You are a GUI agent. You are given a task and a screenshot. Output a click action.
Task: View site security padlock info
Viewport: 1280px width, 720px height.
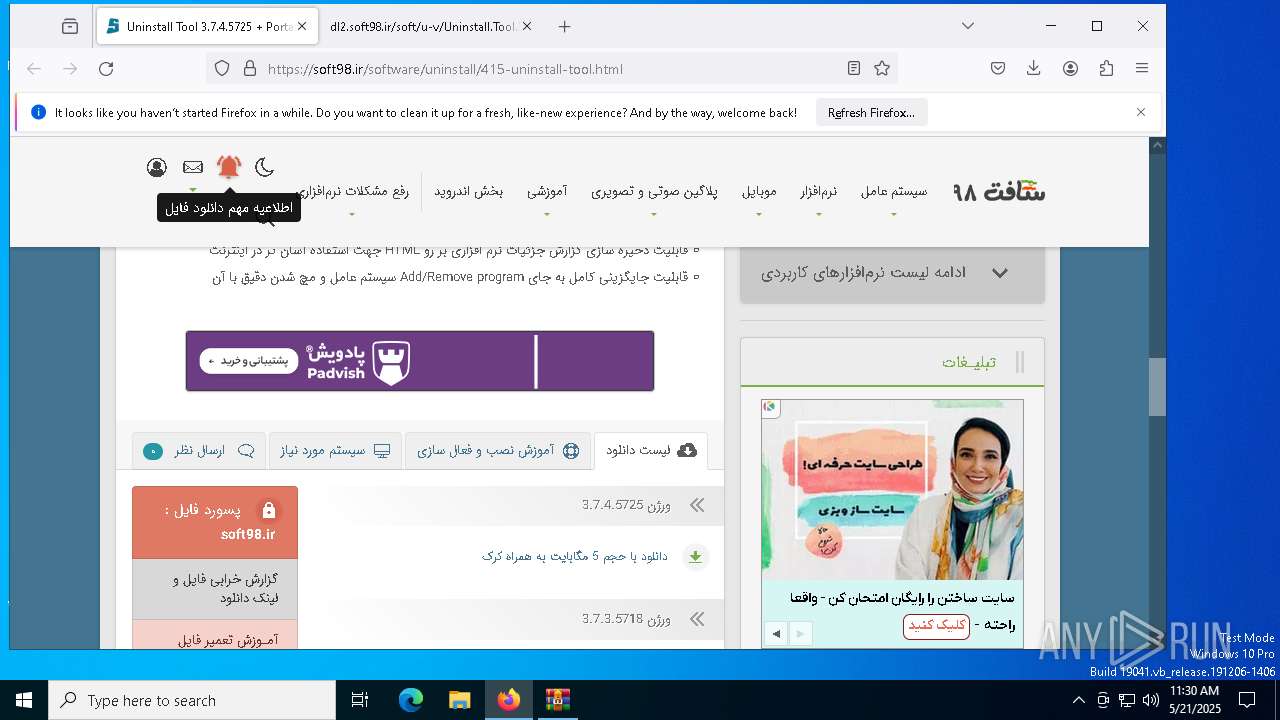click(250, 68)
